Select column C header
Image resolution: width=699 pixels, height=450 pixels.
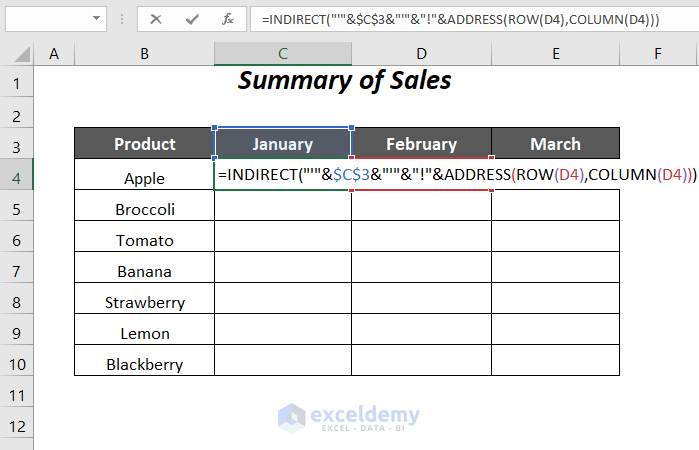pyautogui.click(x=283, y=53)
